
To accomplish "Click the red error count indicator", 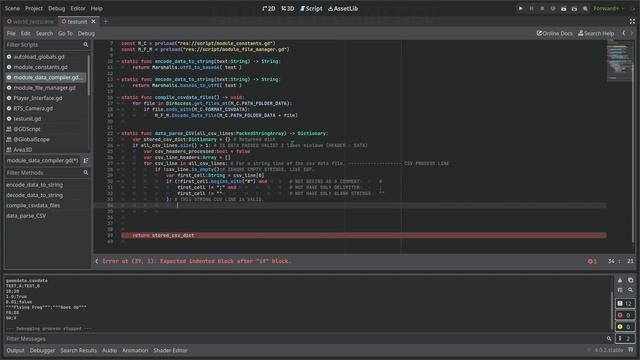I will (592, 261).
